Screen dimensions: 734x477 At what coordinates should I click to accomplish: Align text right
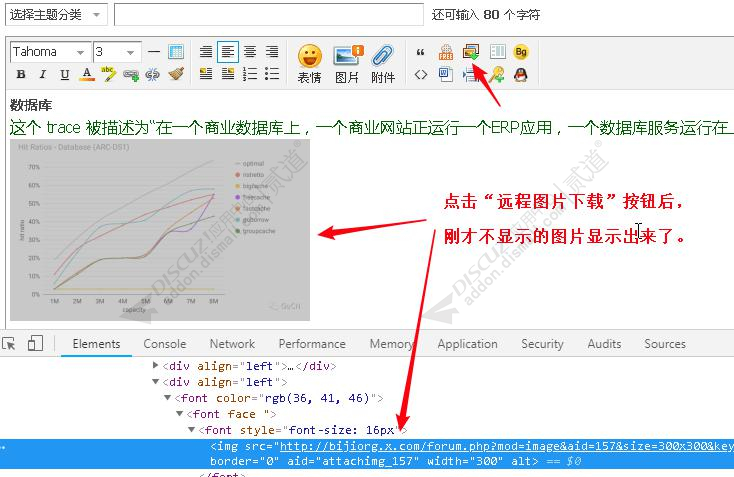coord(272,51)
